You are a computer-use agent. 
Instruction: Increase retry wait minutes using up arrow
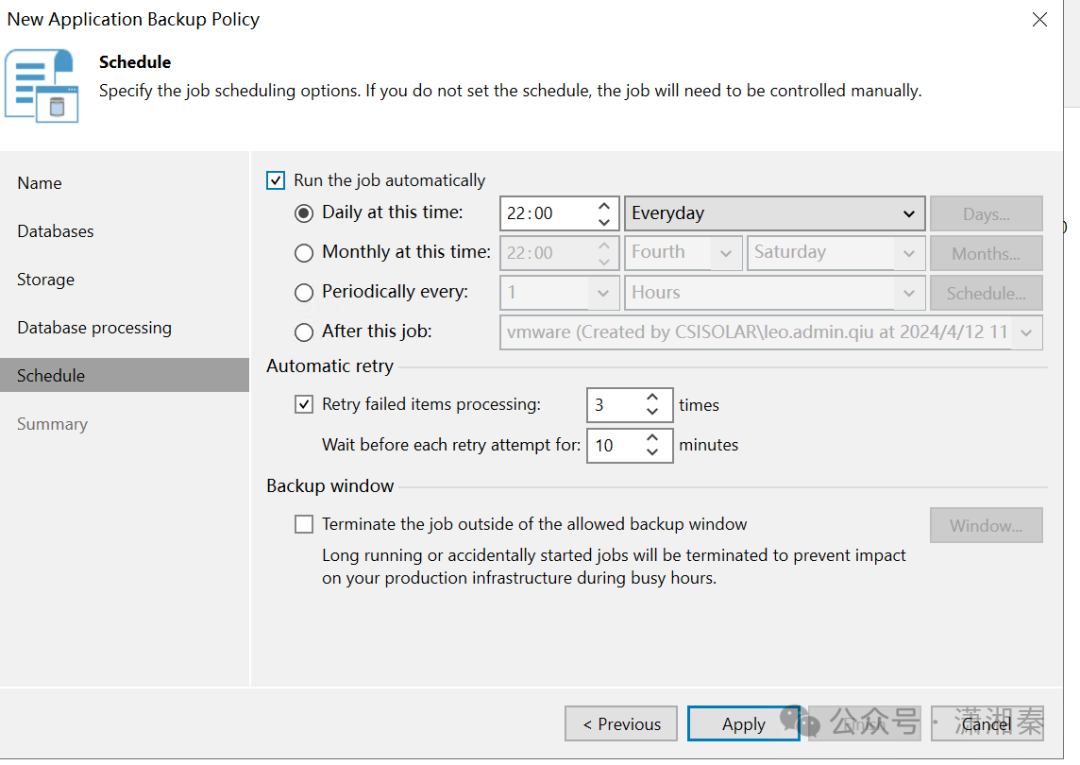click(652, 437)
